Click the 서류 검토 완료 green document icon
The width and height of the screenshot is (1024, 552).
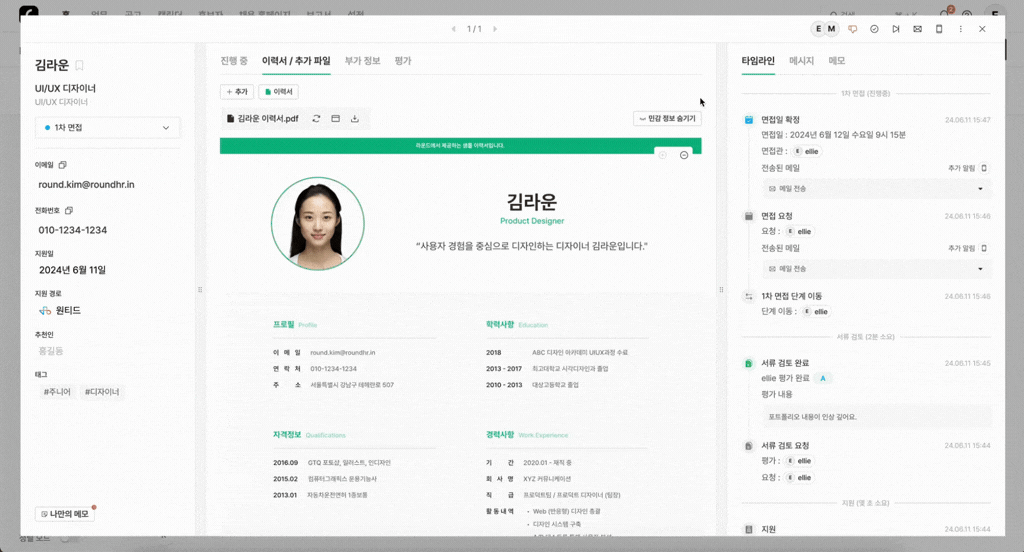click(749, 363)
